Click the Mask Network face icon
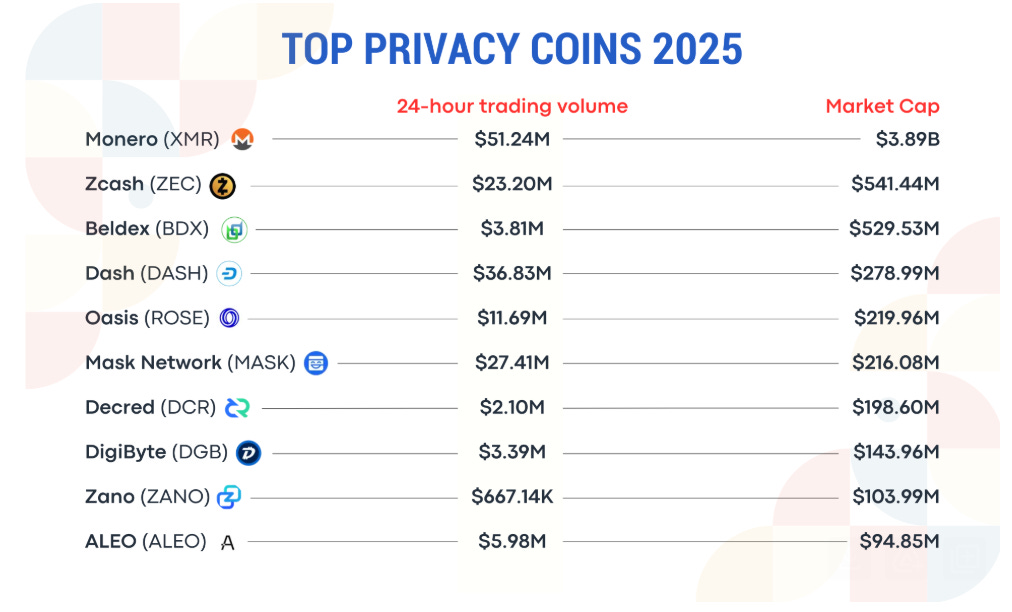The width and height of the screenshot is (1012, 612). pos(316,363)
